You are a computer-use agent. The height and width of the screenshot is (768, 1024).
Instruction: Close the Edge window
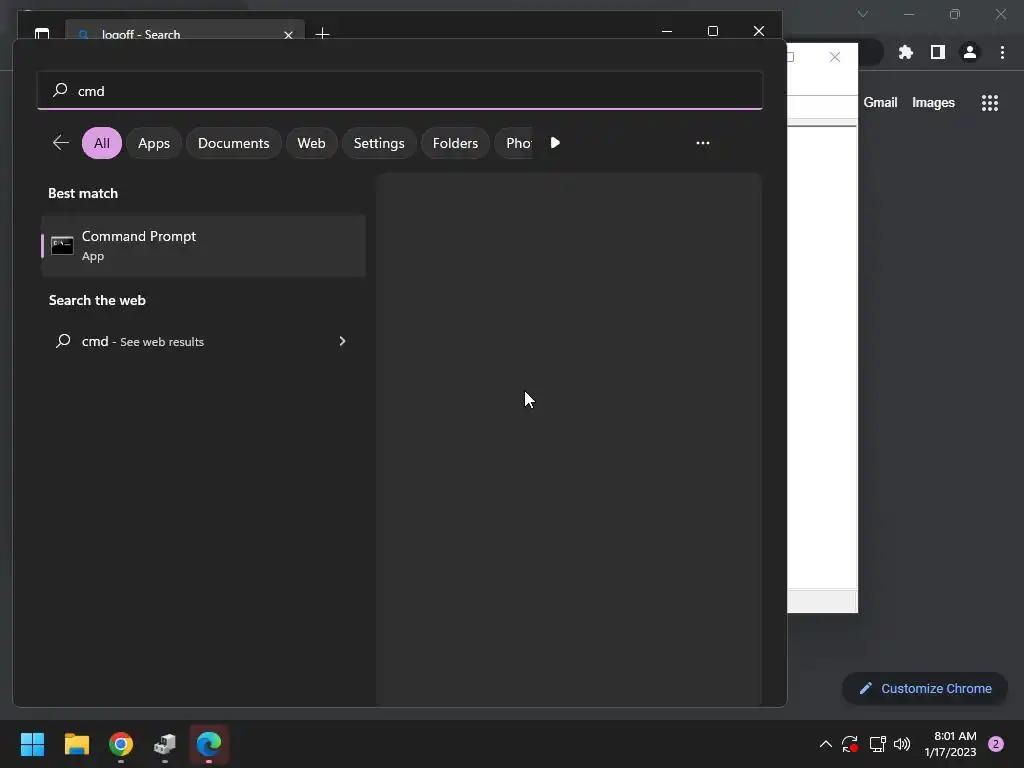coord(758,31)
